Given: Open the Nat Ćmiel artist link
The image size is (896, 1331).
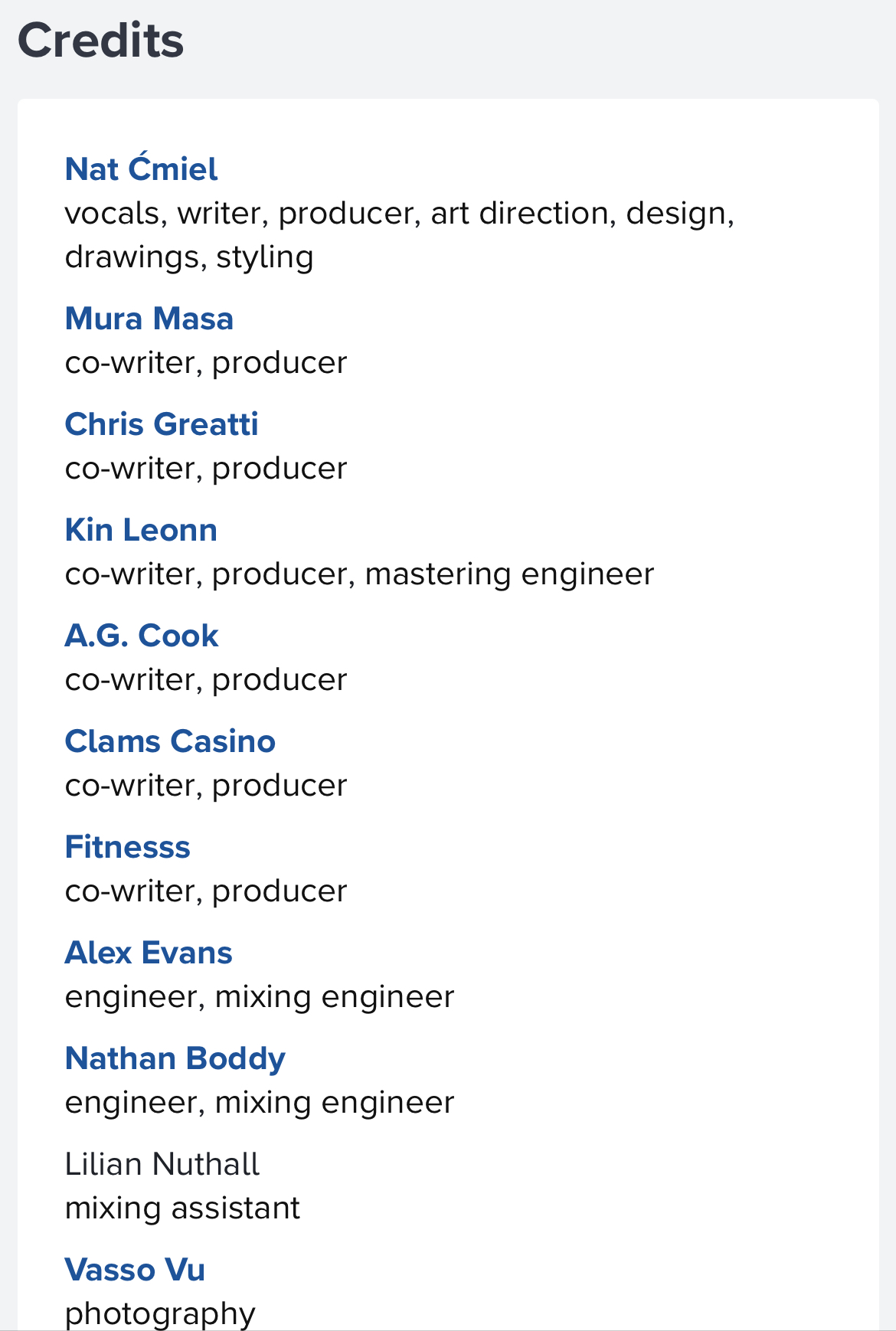Looking at the screenshot, I should 141,169.
